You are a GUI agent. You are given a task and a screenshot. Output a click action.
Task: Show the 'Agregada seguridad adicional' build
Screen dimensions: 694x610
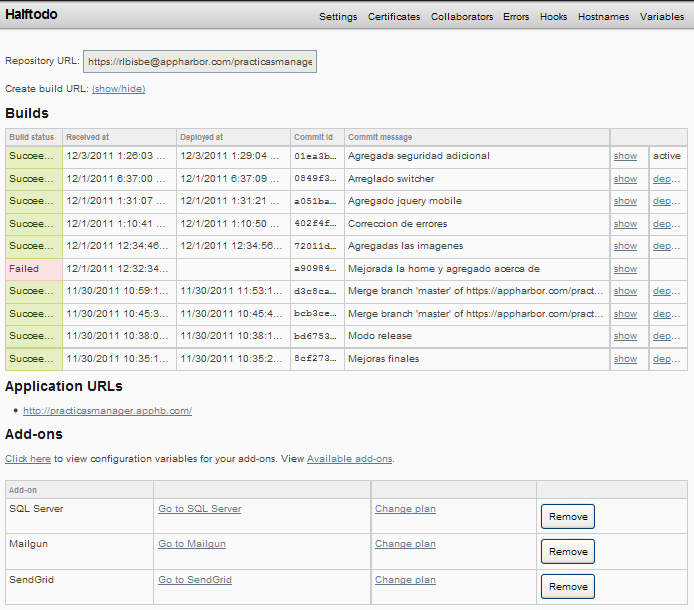625,156
